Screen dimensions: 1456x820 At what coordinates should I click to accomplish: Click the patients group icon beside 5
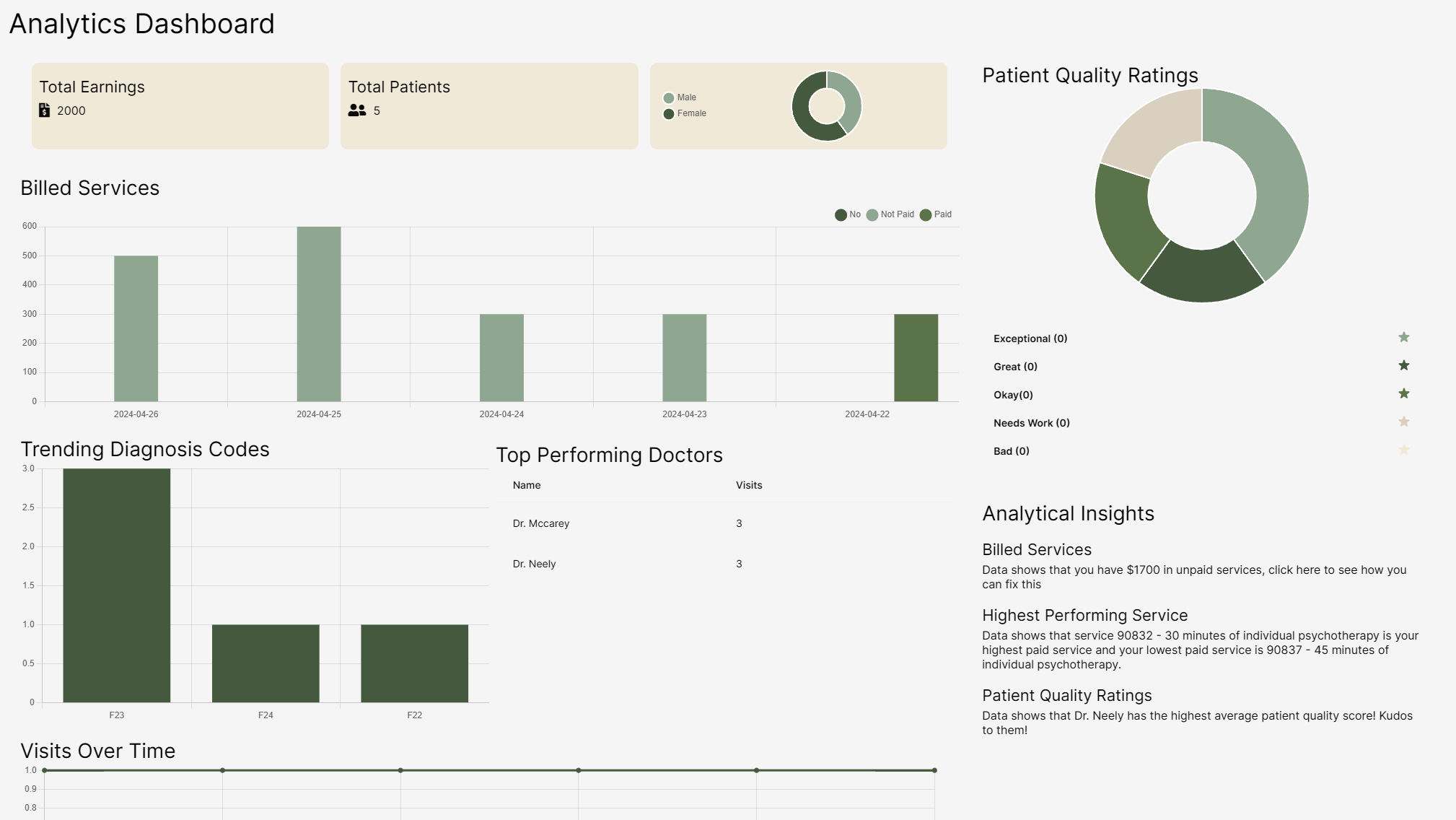[x=357, y=110]
